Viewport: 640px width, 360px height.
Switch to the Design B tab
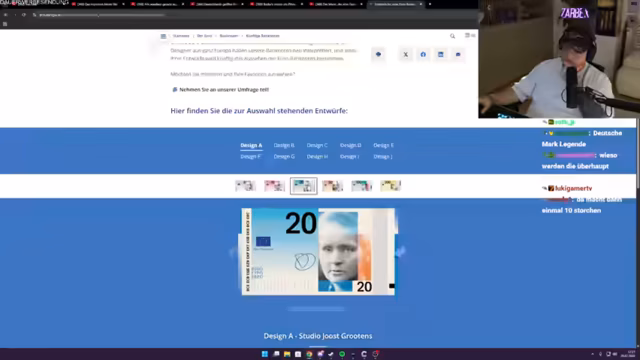284,145
